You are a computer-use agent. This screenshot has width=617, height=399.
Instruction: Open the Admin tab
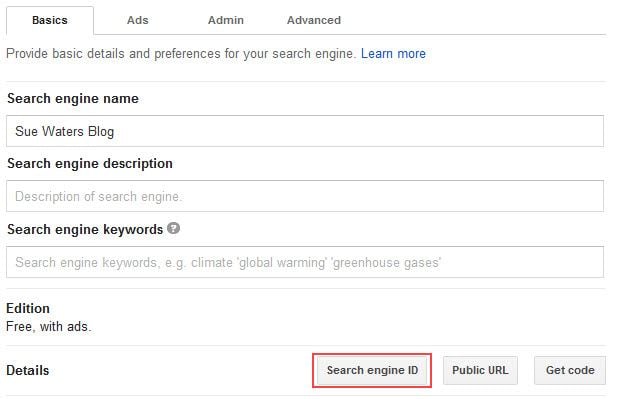click(x=225, y=20)
